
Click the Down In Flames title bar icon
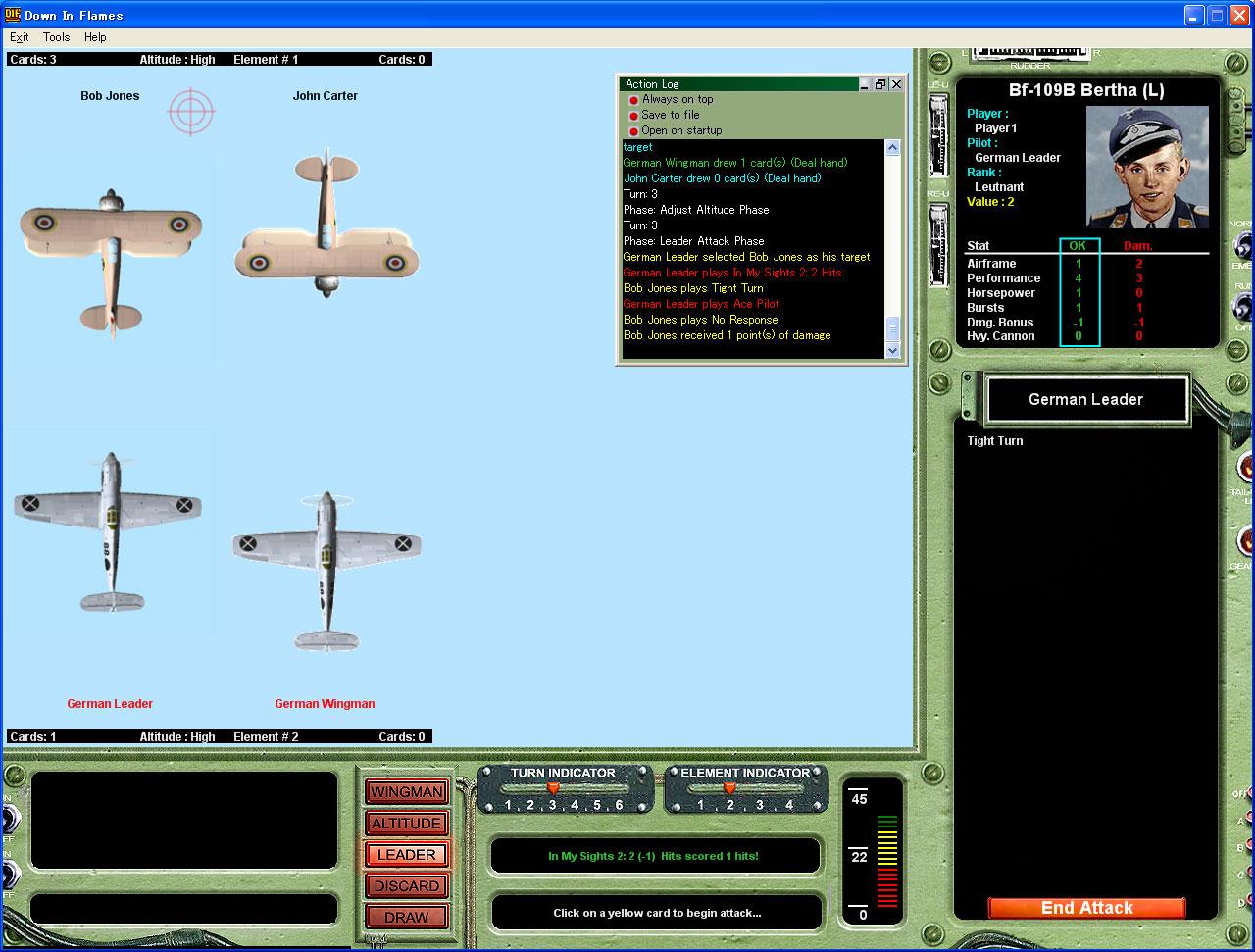point(12,15)
